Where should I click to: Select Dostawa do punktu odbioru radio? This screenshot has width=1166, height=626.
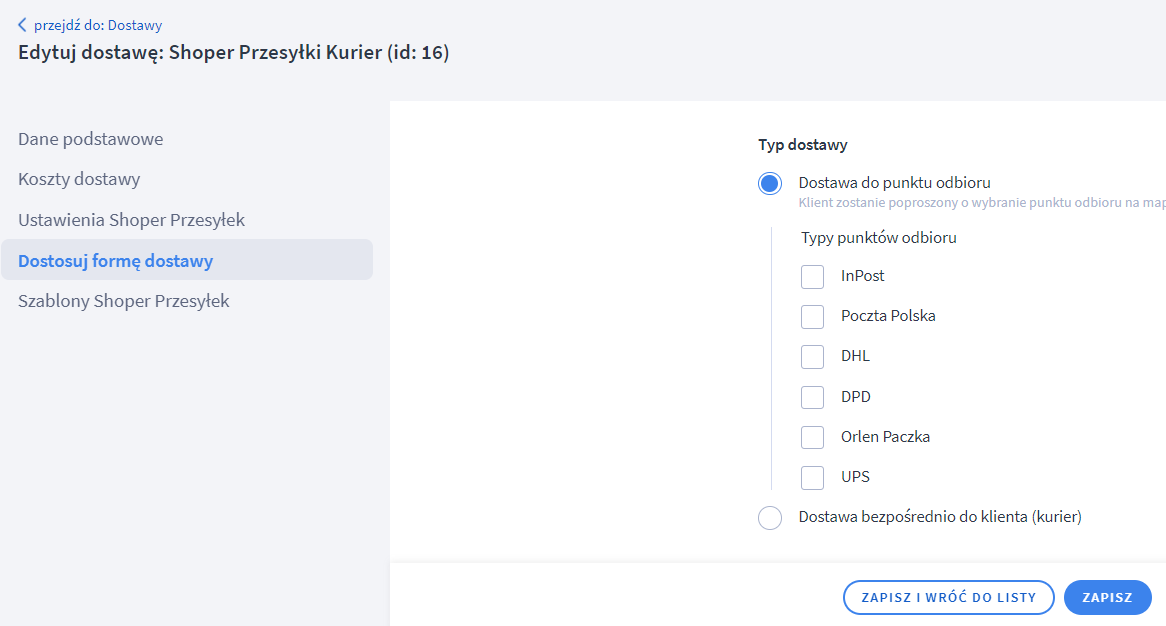pyautogui.click(x=770, y=184)
